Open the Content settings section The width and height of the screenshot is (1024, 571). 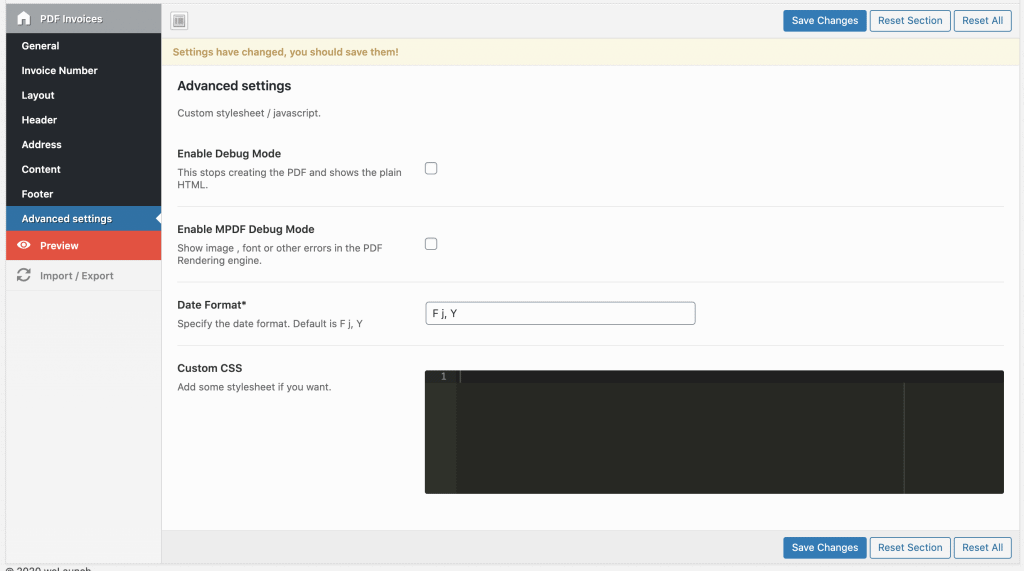(x=41, y=170)
